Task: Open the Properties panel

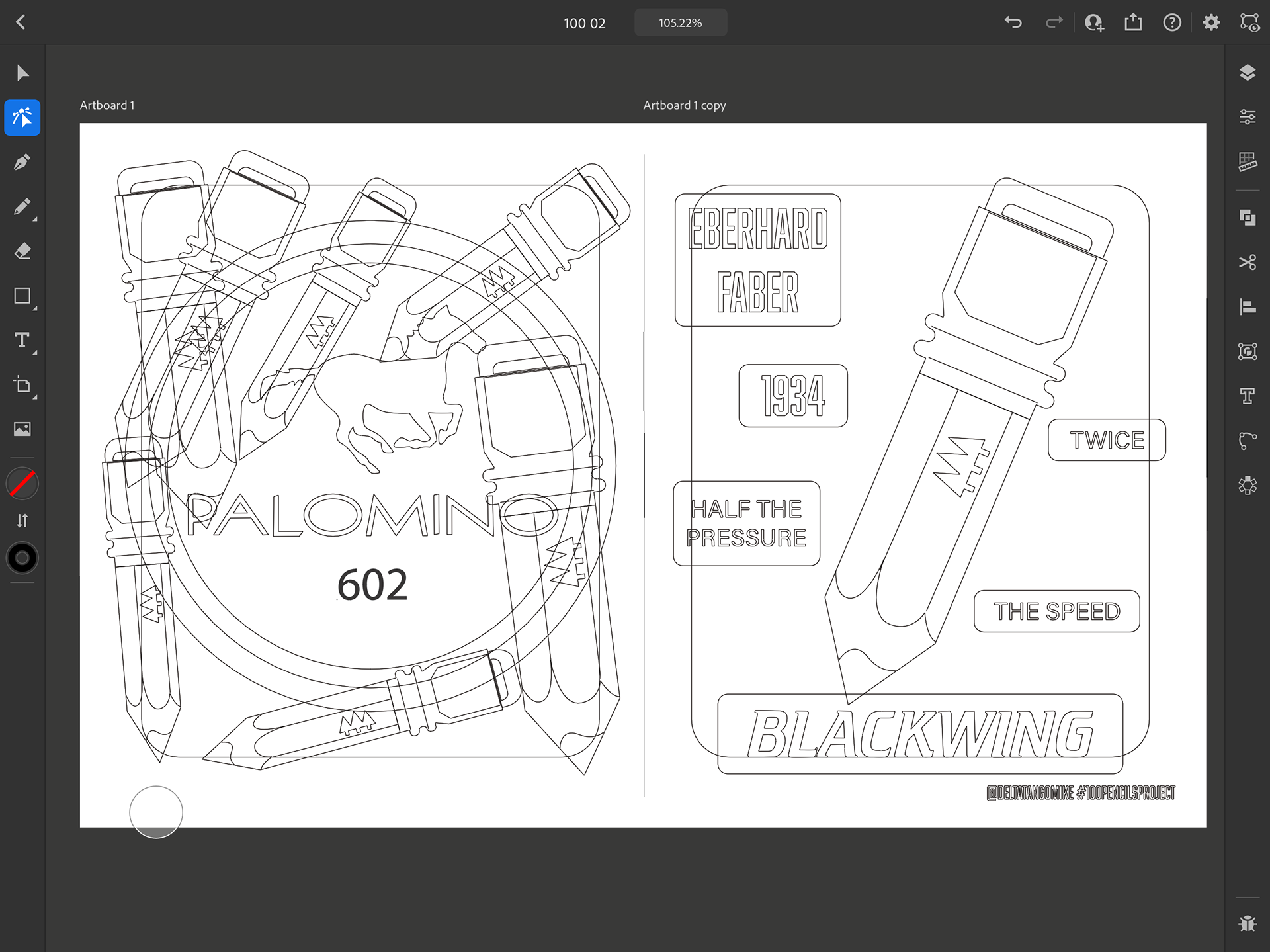Action: click(x=1248, y=117)
